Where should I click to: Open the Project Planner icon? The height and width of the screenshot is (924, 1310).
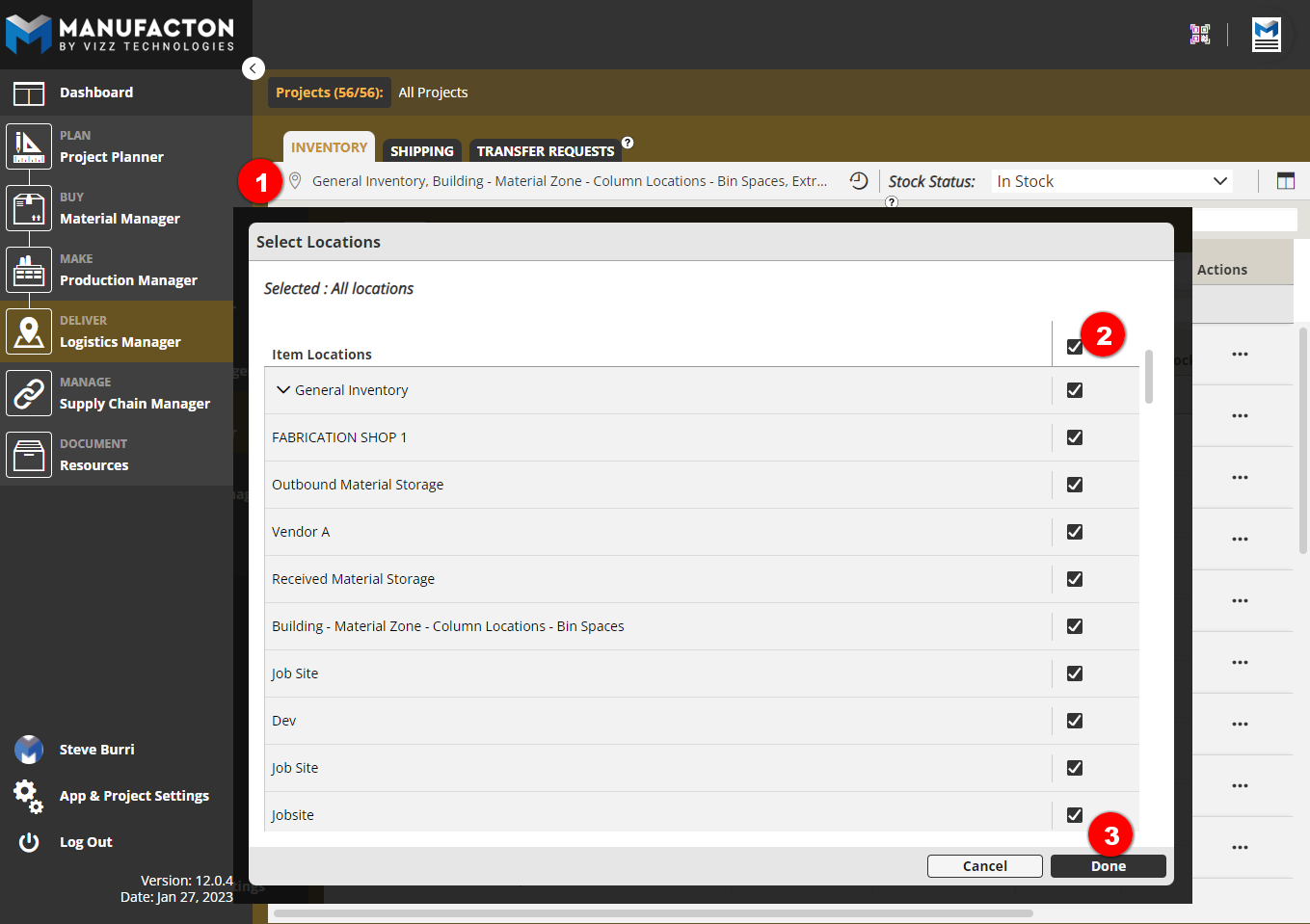click(x=29, y=147)
